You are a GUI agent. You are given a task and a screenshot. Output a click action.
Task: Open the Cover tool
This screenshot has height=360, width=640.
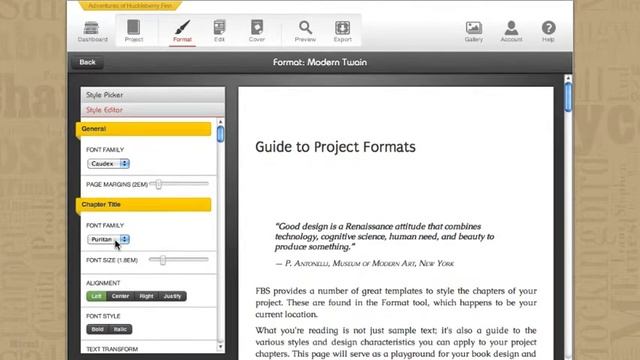click(x=257, y=31)
